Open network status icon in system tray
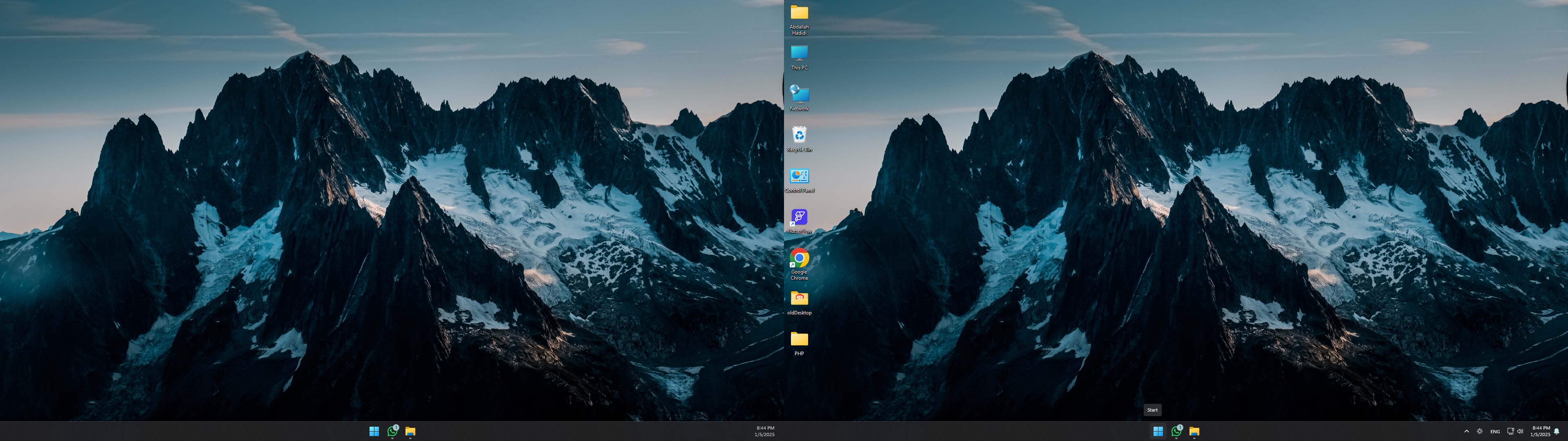 click(1510, 431)
